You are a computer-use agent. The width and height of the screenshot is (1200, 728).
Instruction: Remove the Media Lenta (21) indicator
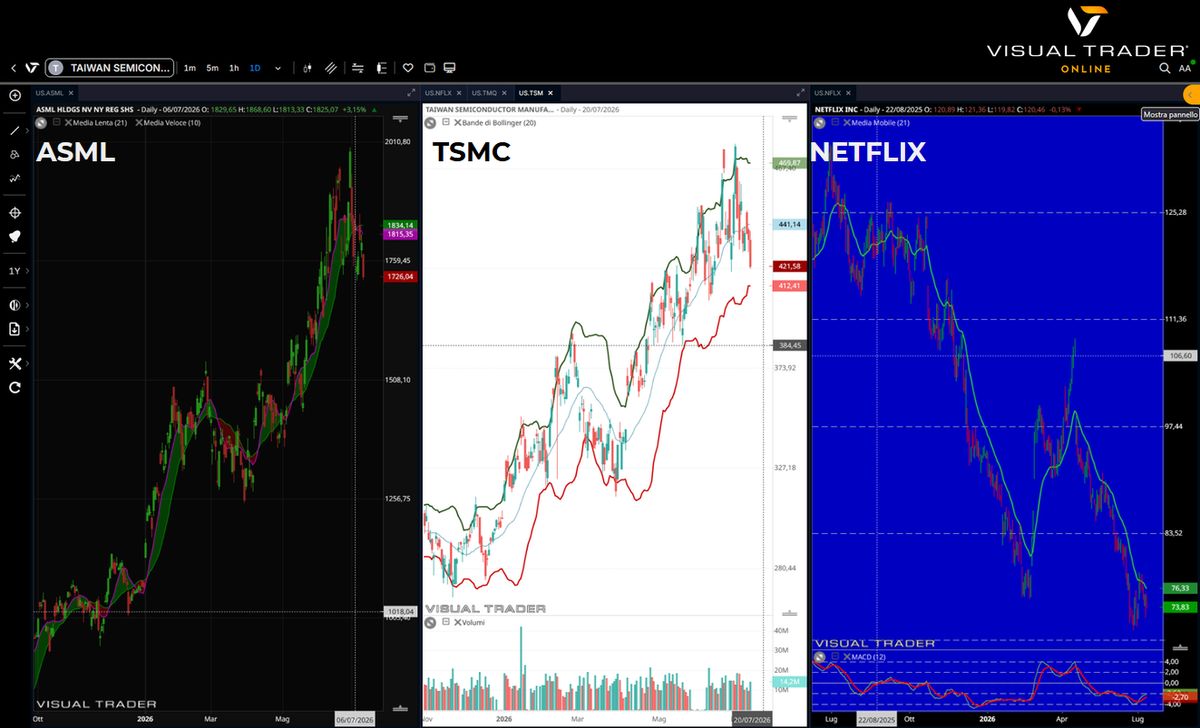point(68,123)
